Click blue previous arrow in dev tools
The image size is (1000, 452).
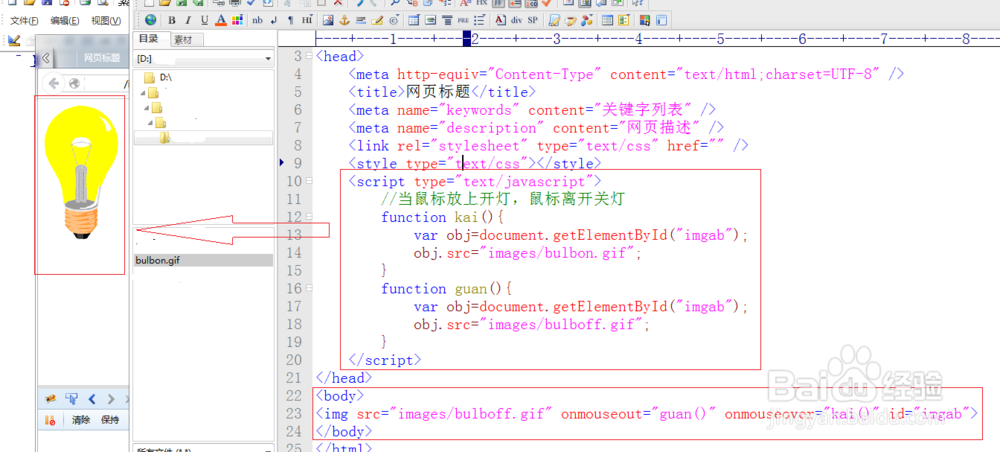(92, 399)
